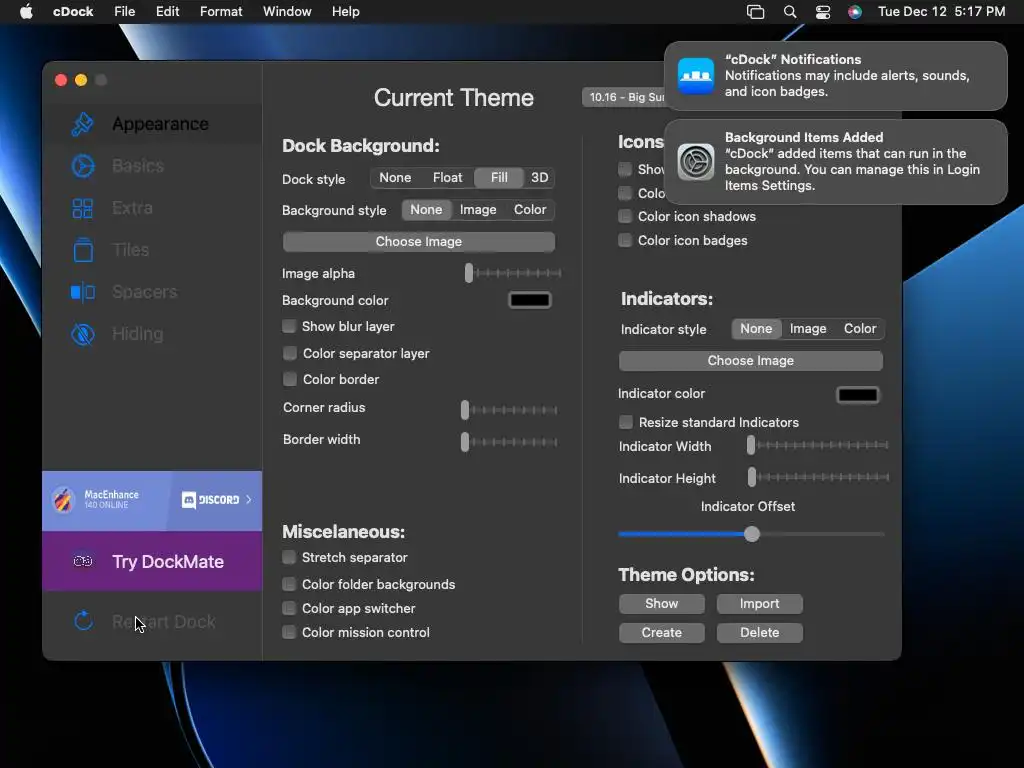
Task: Click the Siri icon in menu bar
Action: 855,12
